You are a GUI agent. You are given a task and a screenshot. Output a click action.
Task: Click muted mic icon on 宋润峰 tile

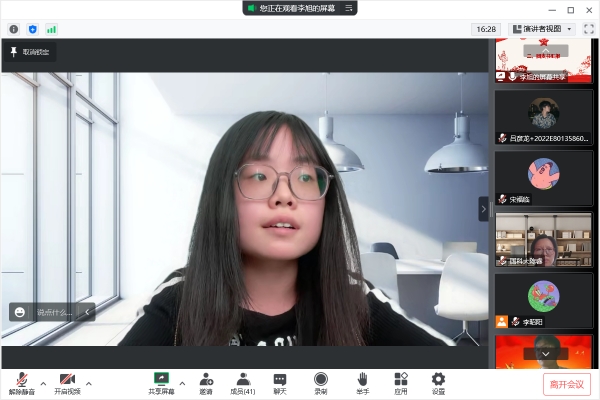pos(503,199)
